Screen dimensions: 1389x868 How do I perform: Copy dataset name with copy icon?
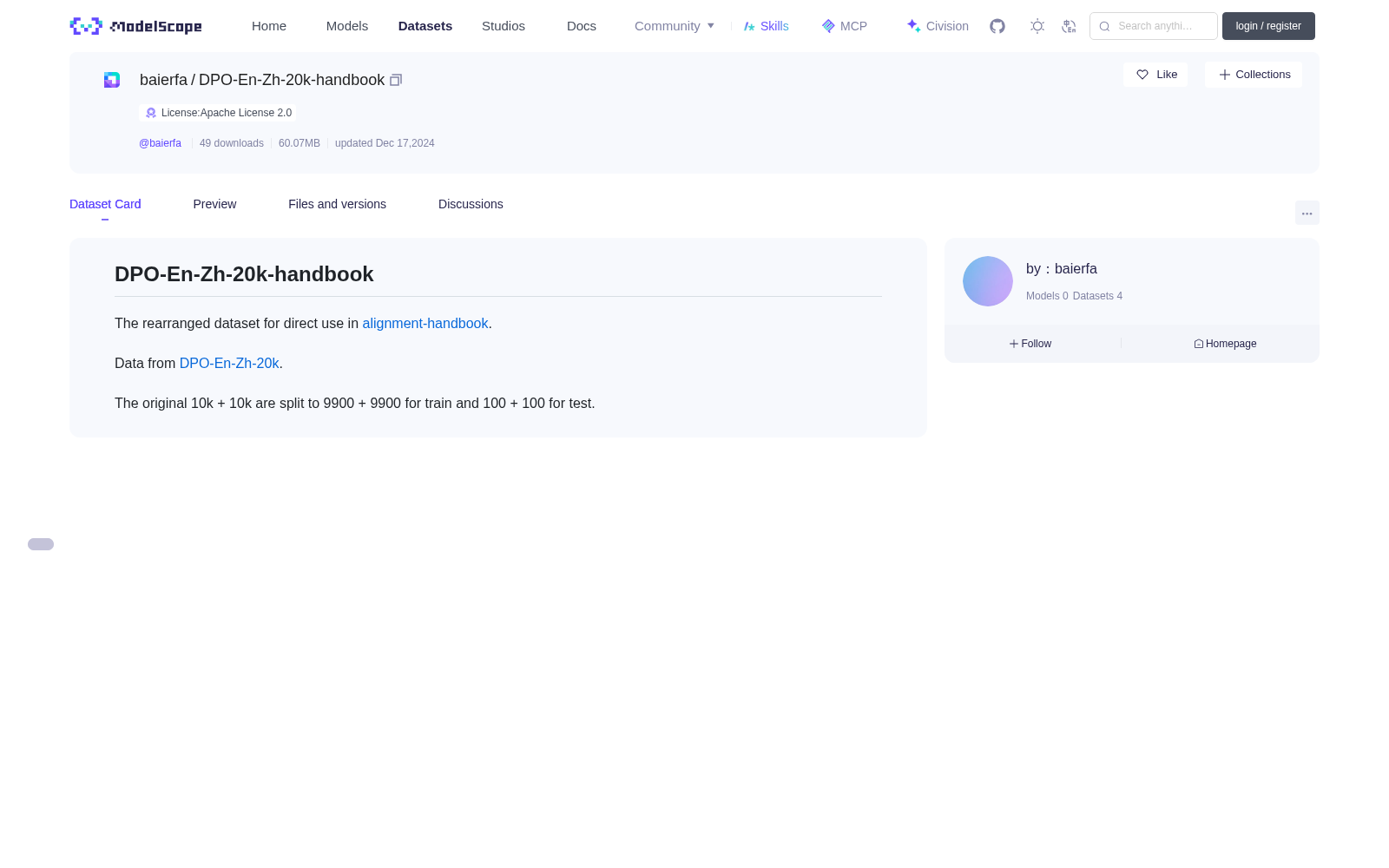click(396, 80)
